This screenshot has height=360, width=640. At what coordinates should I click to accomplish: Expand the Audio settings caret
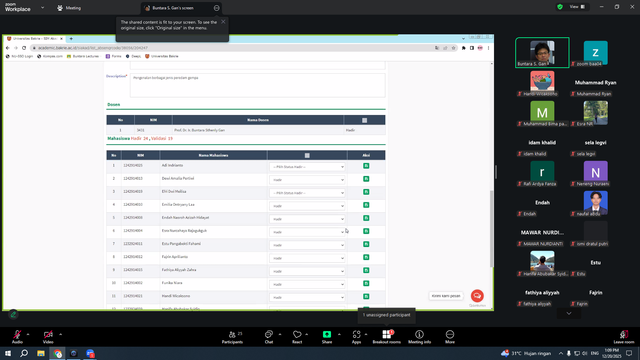pos(28,334)
